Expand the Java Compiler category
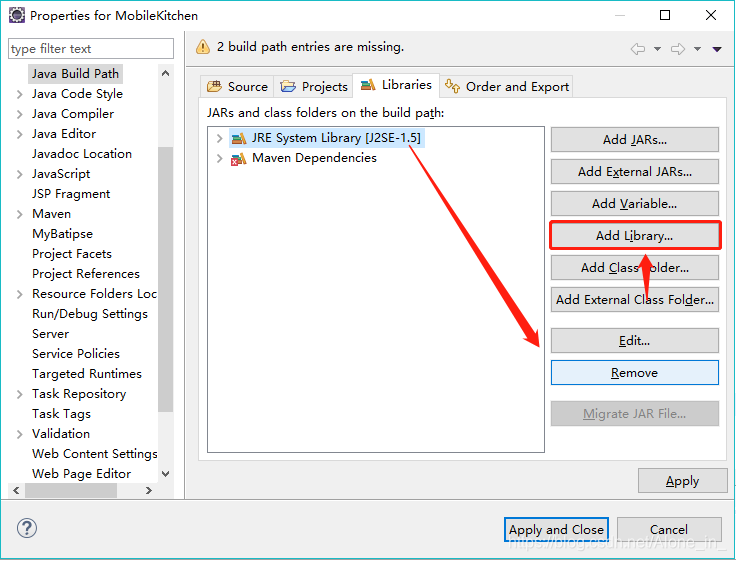This screenshot has width=736, height=561. coord(19,114)
